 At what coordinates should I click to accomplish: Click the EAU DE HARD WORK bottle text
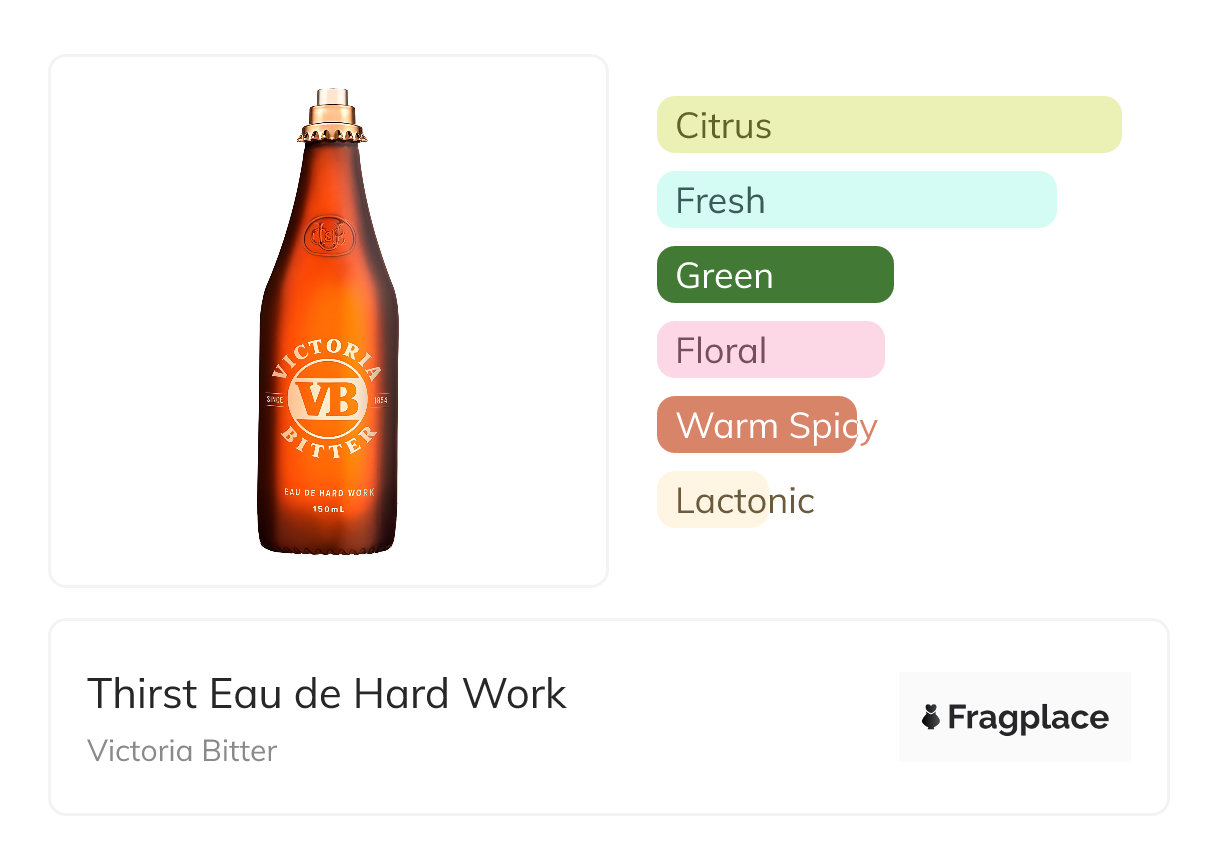pos(328,492)
